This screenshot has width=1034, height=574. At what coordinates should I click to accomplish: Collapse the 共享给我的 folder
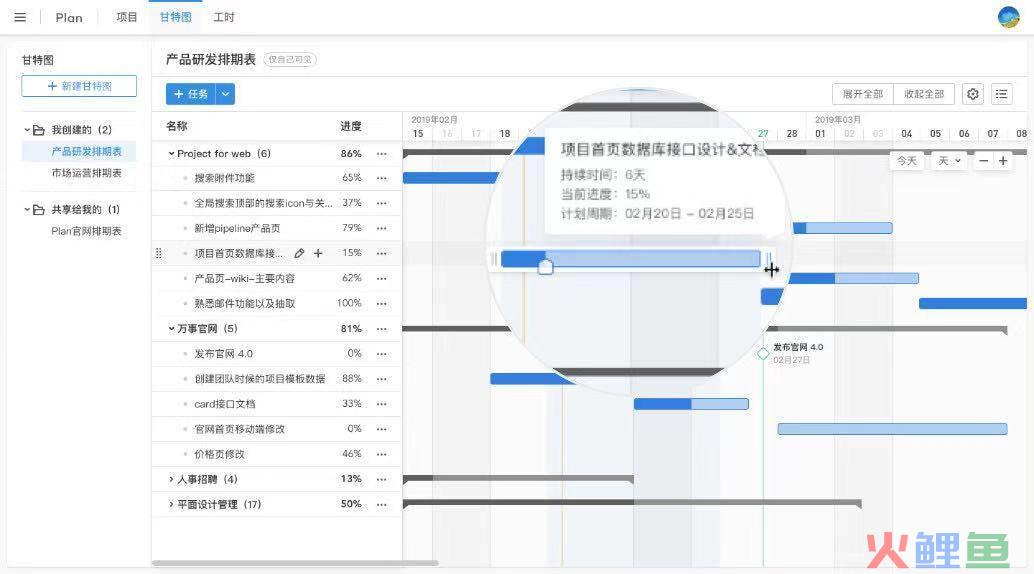27,210
